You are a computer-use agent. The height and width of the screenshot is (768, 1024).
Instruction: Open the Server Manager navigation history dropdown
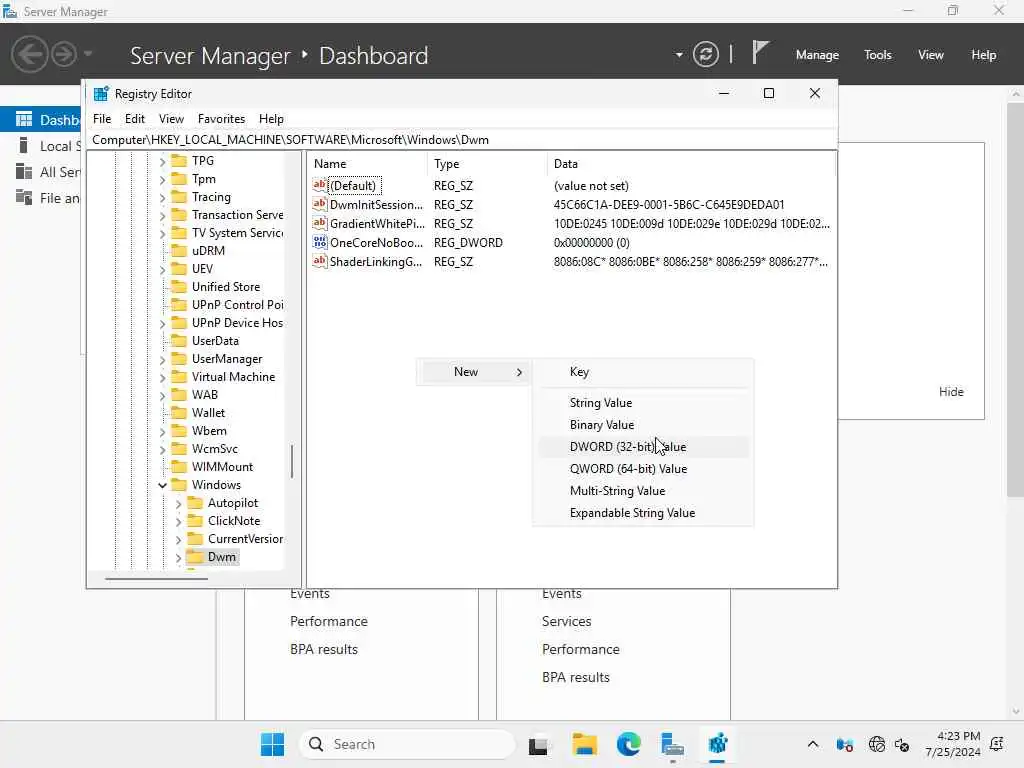pos(88,54)
